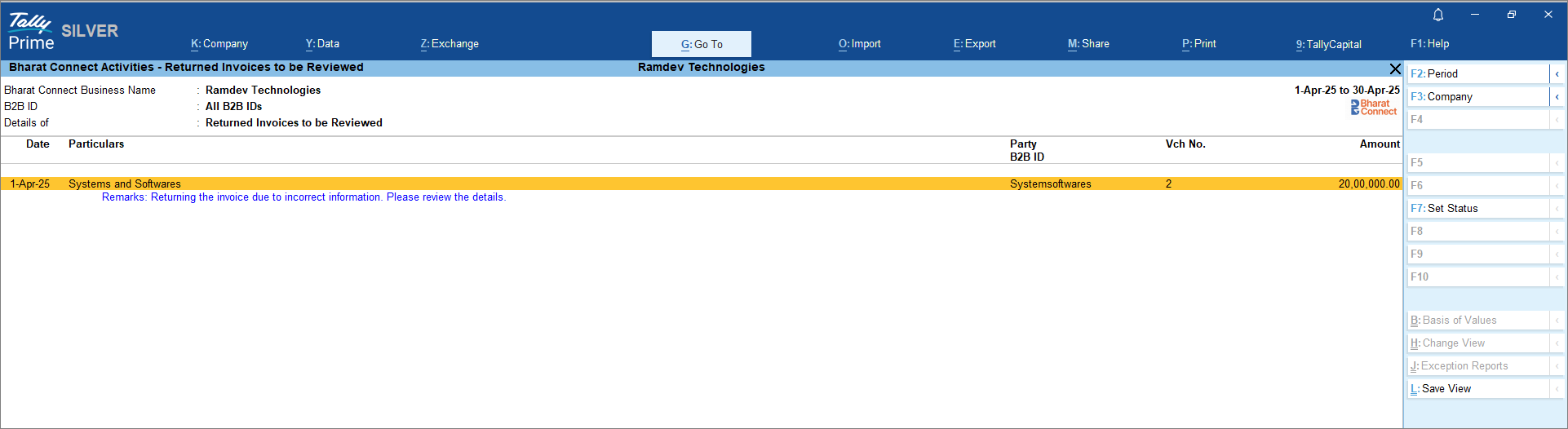Open the F1 Help menu
Image resolution: width=1568 pixels, height=429 pixels.
[x=1430, y=44]
